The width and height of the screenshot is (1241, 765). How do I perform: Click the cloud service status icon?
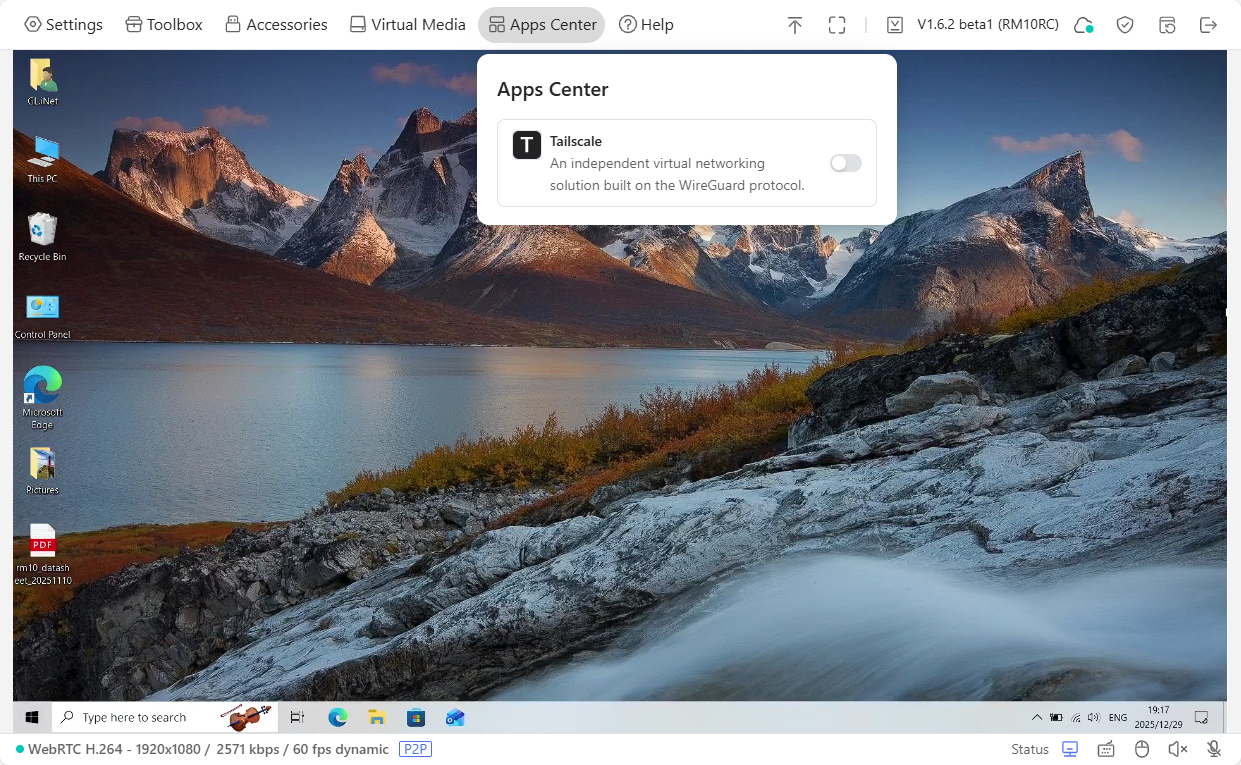tap(1083, 25)
